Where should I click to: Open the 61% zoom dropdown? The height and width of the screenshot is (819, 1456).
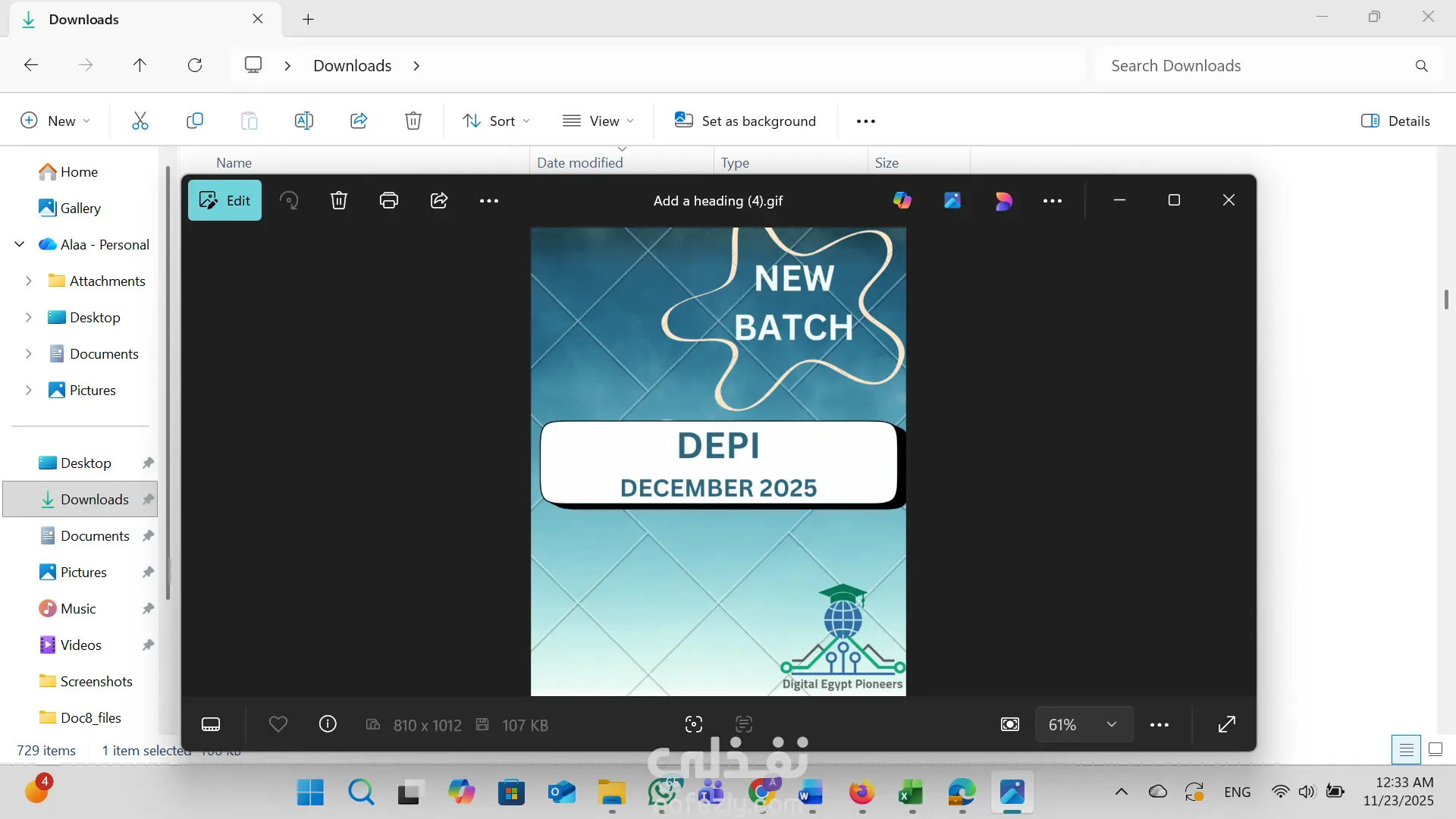pos(1083,724)
